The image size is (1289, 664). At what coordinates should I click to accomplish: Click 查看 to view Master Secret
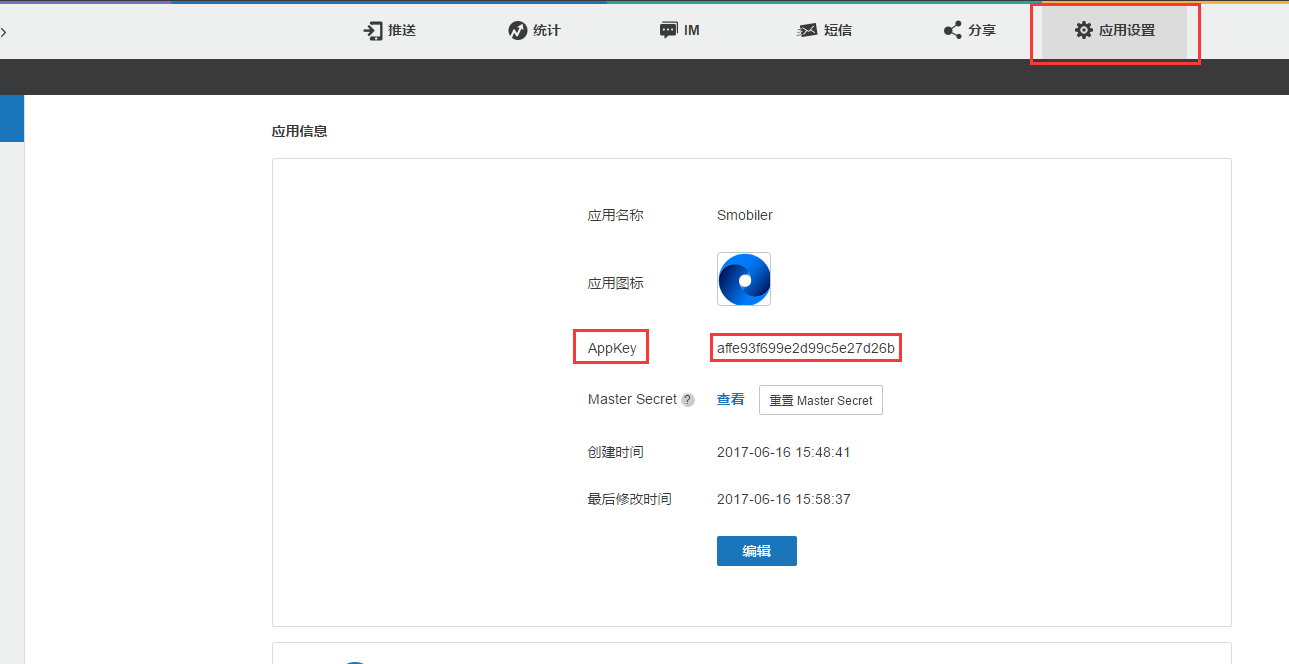[731, 399]
